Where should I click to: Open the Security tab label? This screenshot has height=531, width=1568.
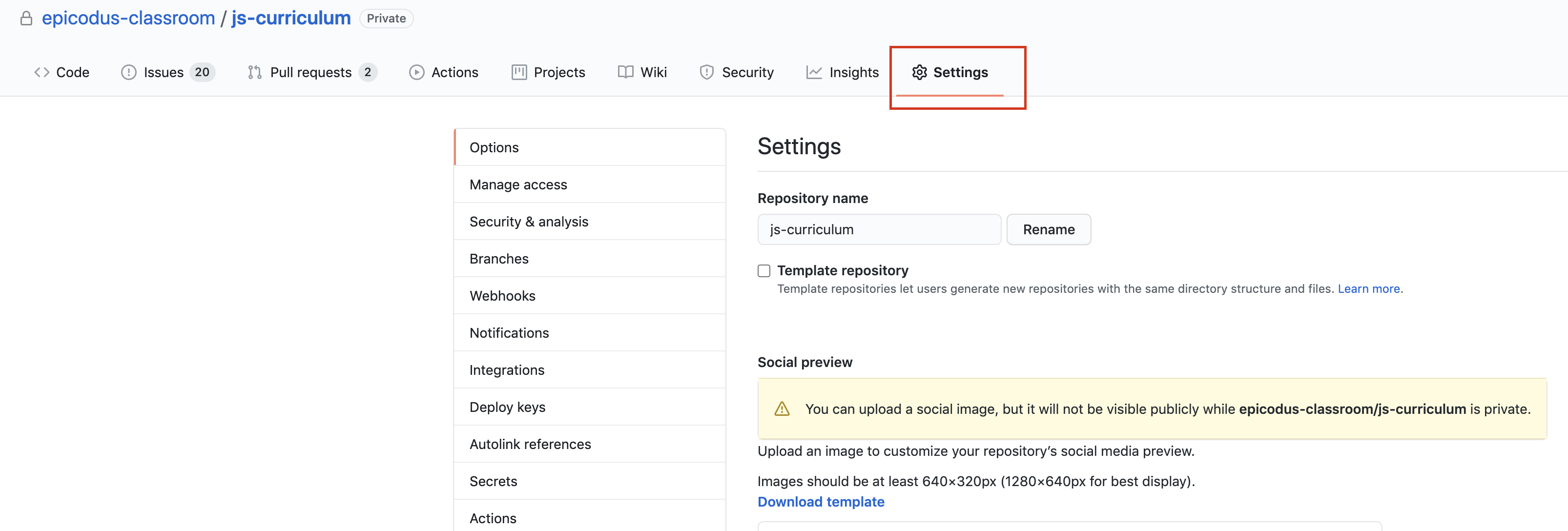[747, 72]
